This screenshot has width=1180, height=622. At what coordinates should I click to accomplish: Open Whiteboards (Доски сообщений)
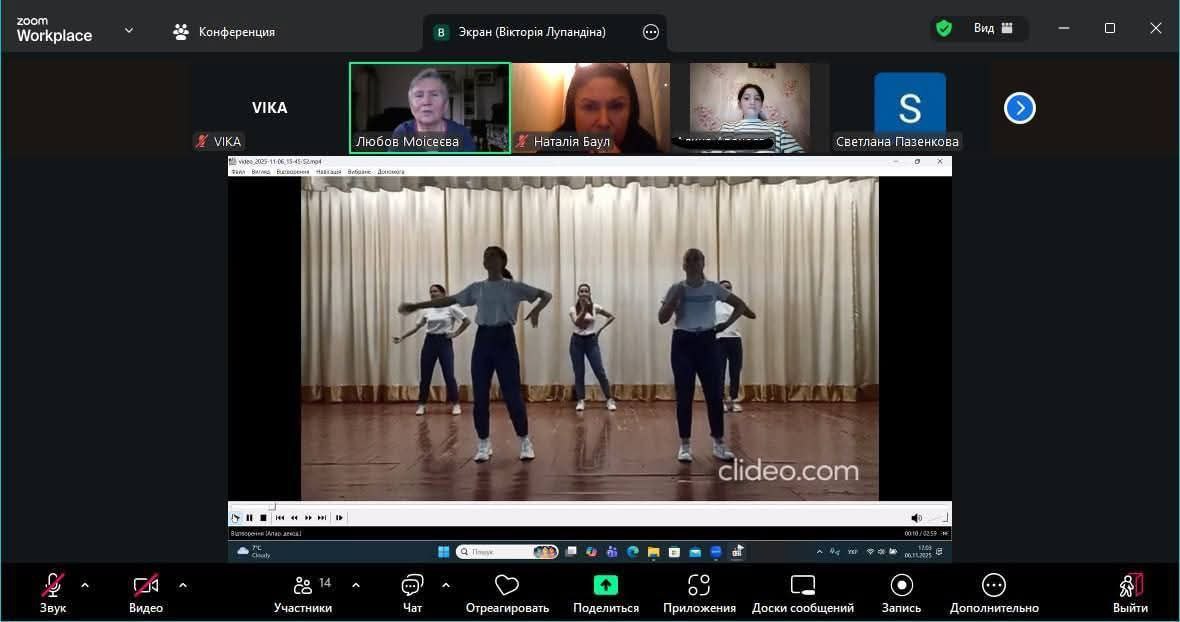pyautogui.click(x=803, y=586)
